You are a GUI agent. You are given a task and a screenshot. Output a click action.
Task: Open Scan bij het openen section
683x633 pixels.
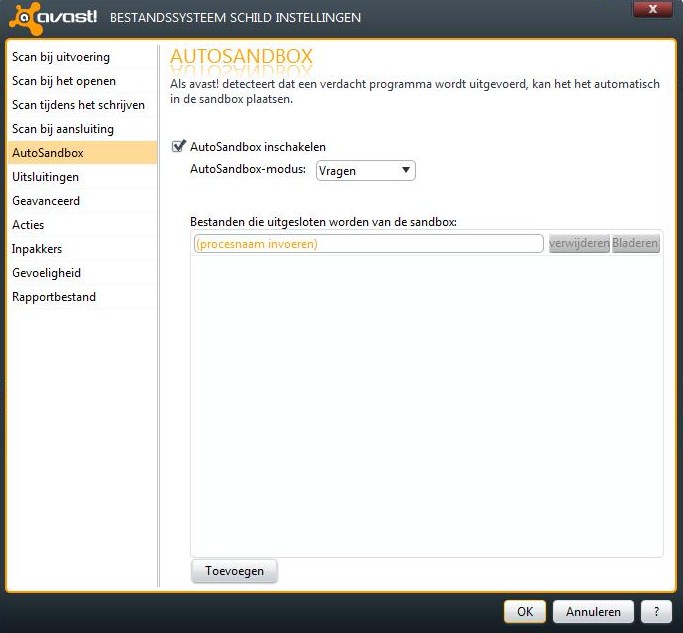click(x=82, y=81)
